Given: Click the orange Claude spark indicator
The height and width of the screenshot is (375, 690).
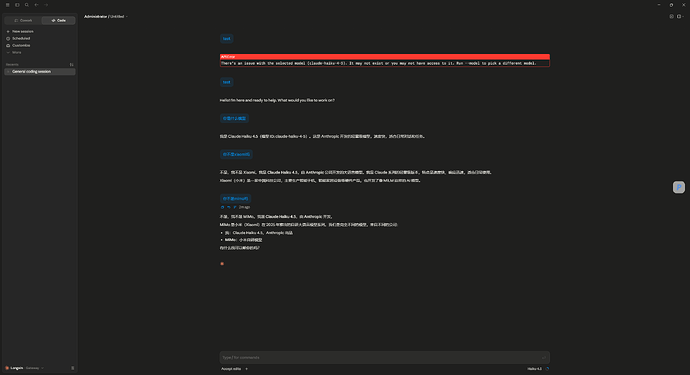Looking at the screenshot, I should [222, 264].
